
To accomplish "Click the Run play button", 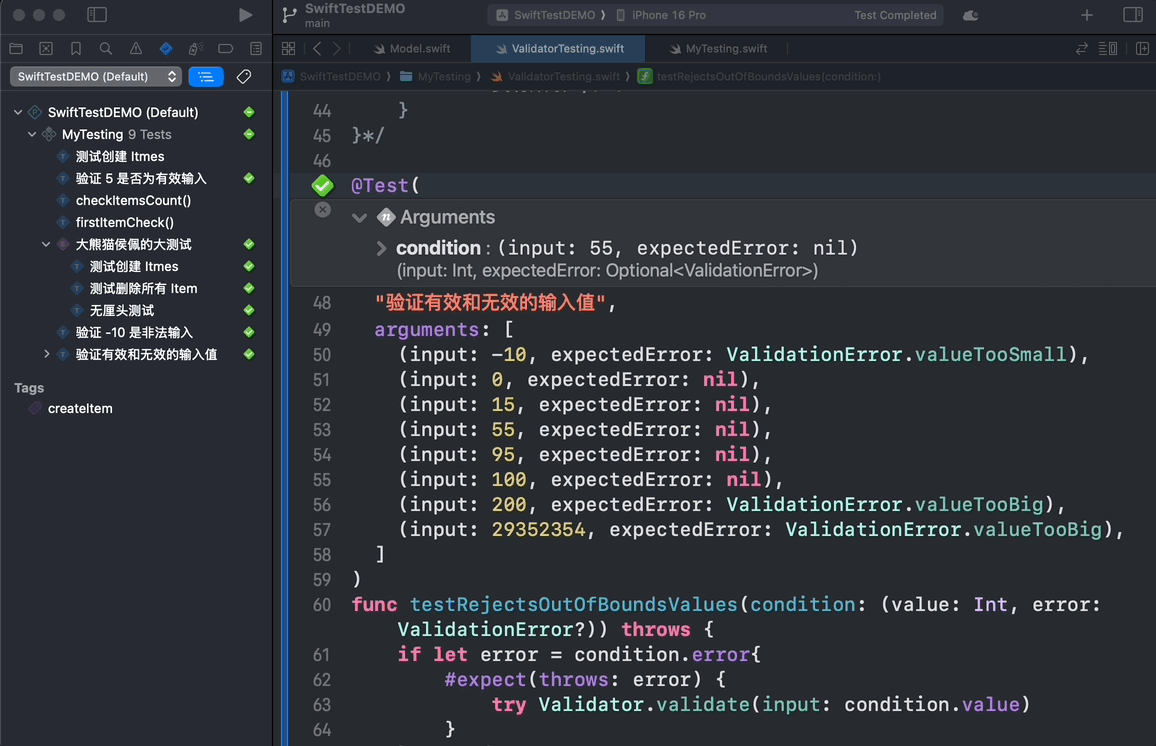I will point(245,15).
